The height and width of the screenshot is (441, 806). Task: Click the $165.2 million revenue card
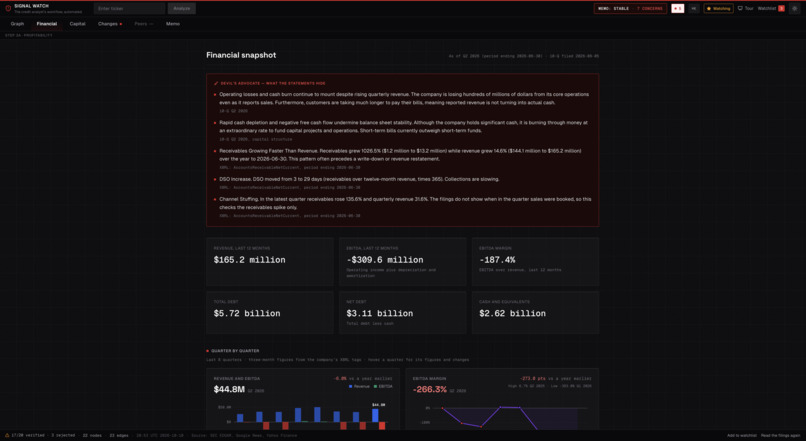pyautogui.click(x=270, y=262)
